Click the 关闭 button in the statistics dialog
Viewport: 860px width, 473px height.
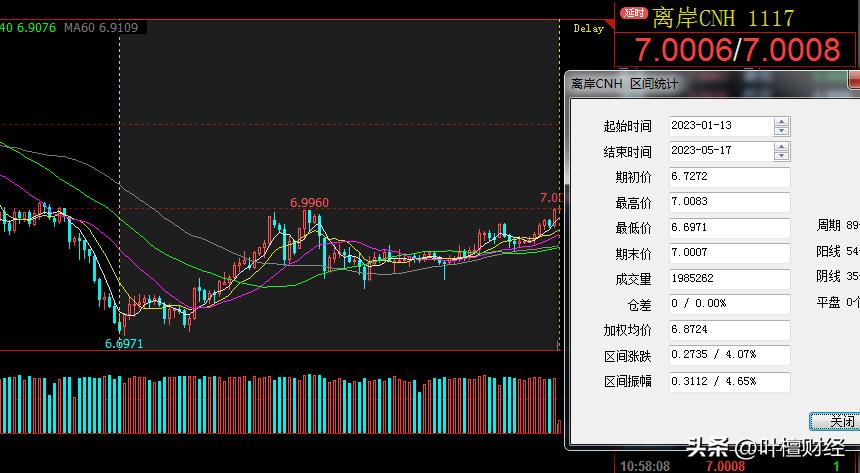tap(835, 421)
